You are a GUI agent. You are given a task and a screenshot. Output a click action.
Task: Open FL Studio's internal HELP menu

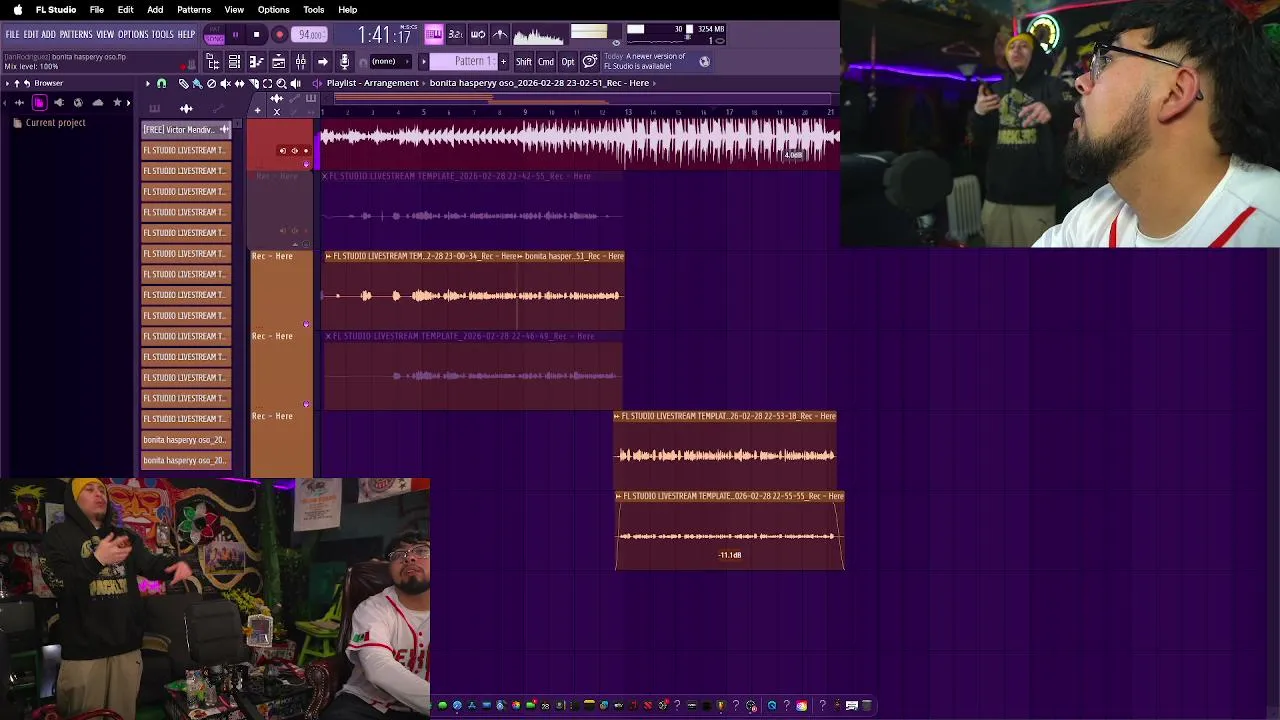pos(186,34)
